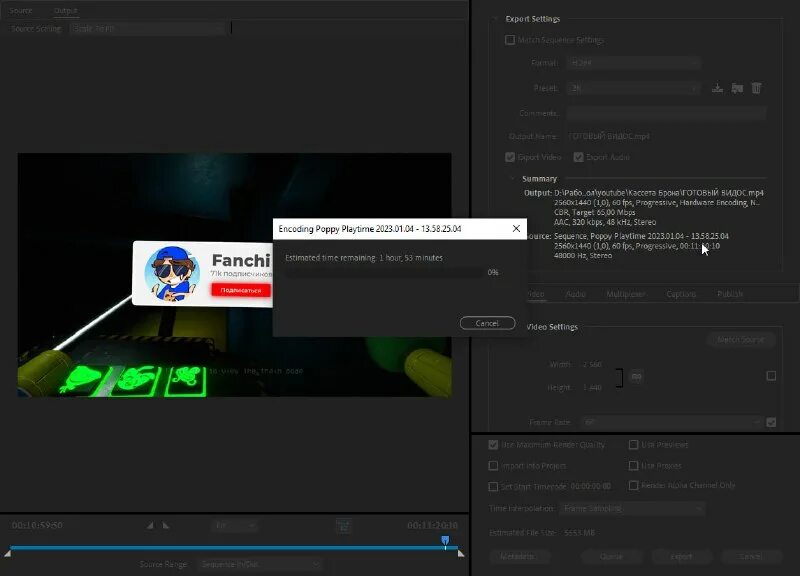The image size is (800, 576).
Task: Click the video preview image
Action: pos(234,275)
